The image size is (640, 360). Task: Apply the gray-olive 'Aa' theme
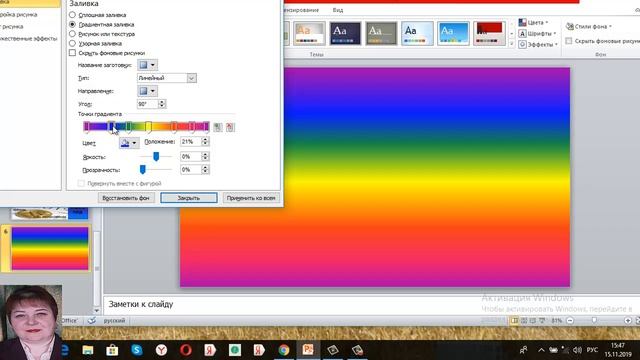pyautogui.click(x=381, y=33)
